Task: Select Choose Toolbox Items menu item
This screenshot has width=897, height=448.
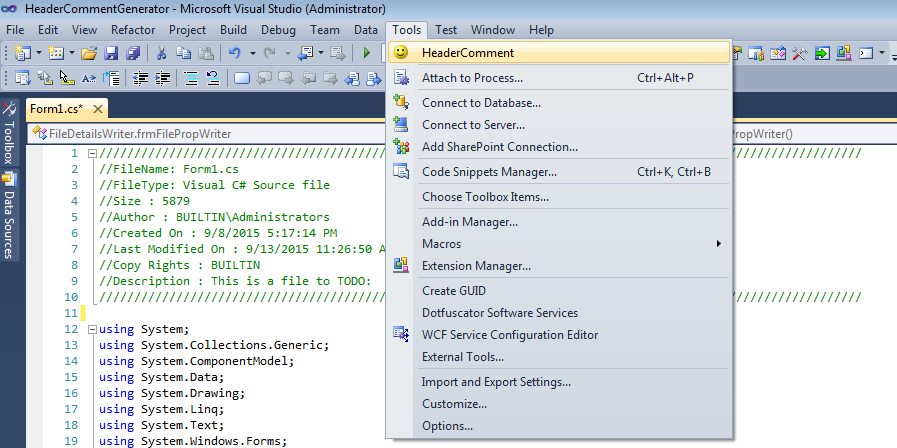Action: [x=560, y=197]
